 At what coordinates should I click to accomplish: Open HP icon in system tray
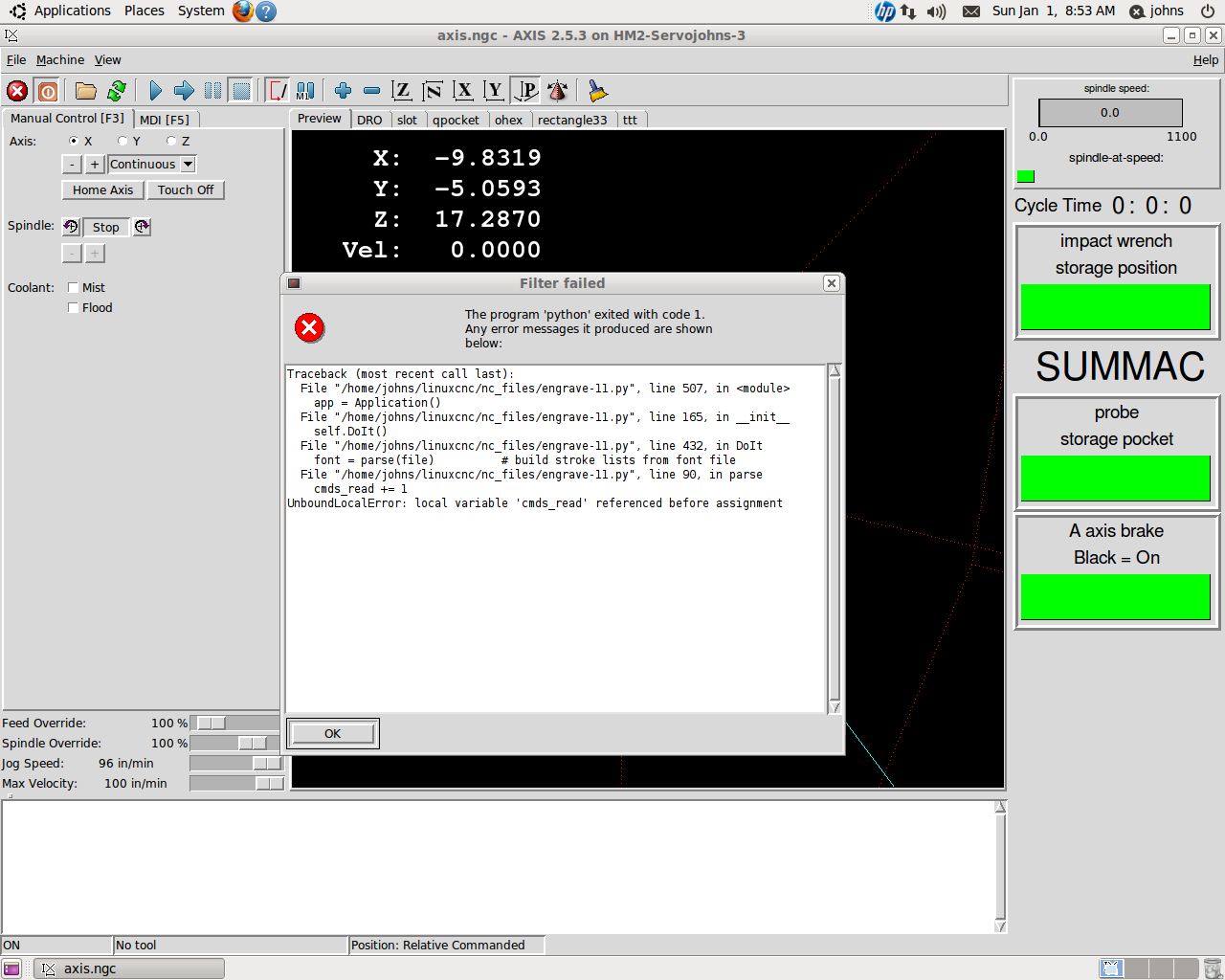pyautogui.click(x=885, y=11)
